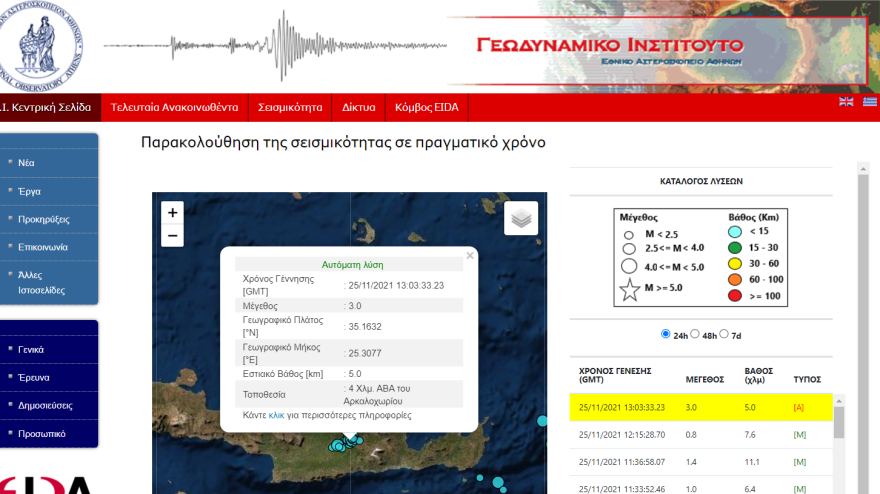Click the cyan earthquake marker cluster on Crete
Viewport: 880px width, 494px height.
pos(346,443)
